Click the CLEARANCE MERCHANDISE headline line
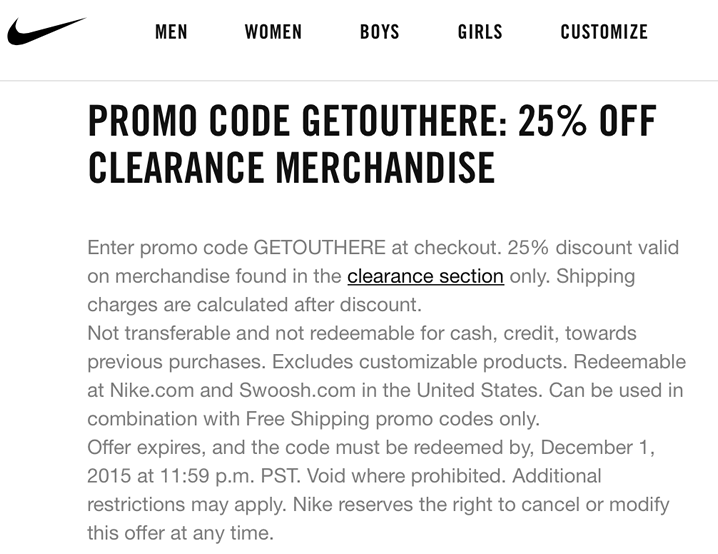Viewport: 718px width, 554px height. [x=292, y=167]
